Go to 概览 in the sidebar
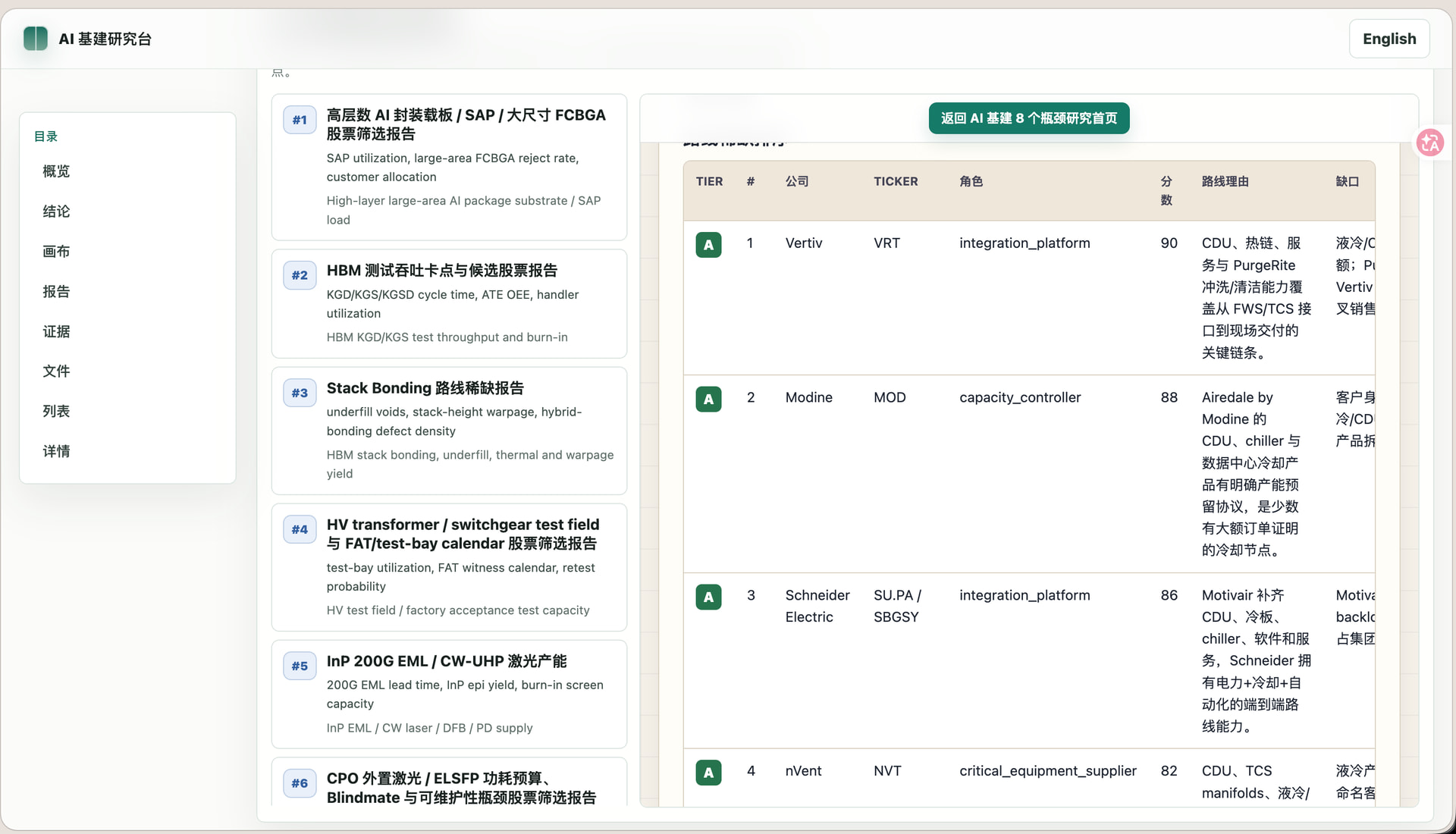1456x834 pixels. click(x=56, y=171)
